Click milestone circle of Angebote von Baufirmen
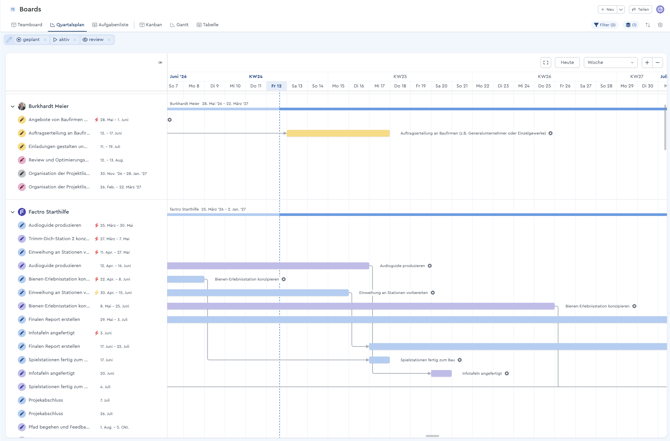670x441 pixels. (x=170, y=120)
